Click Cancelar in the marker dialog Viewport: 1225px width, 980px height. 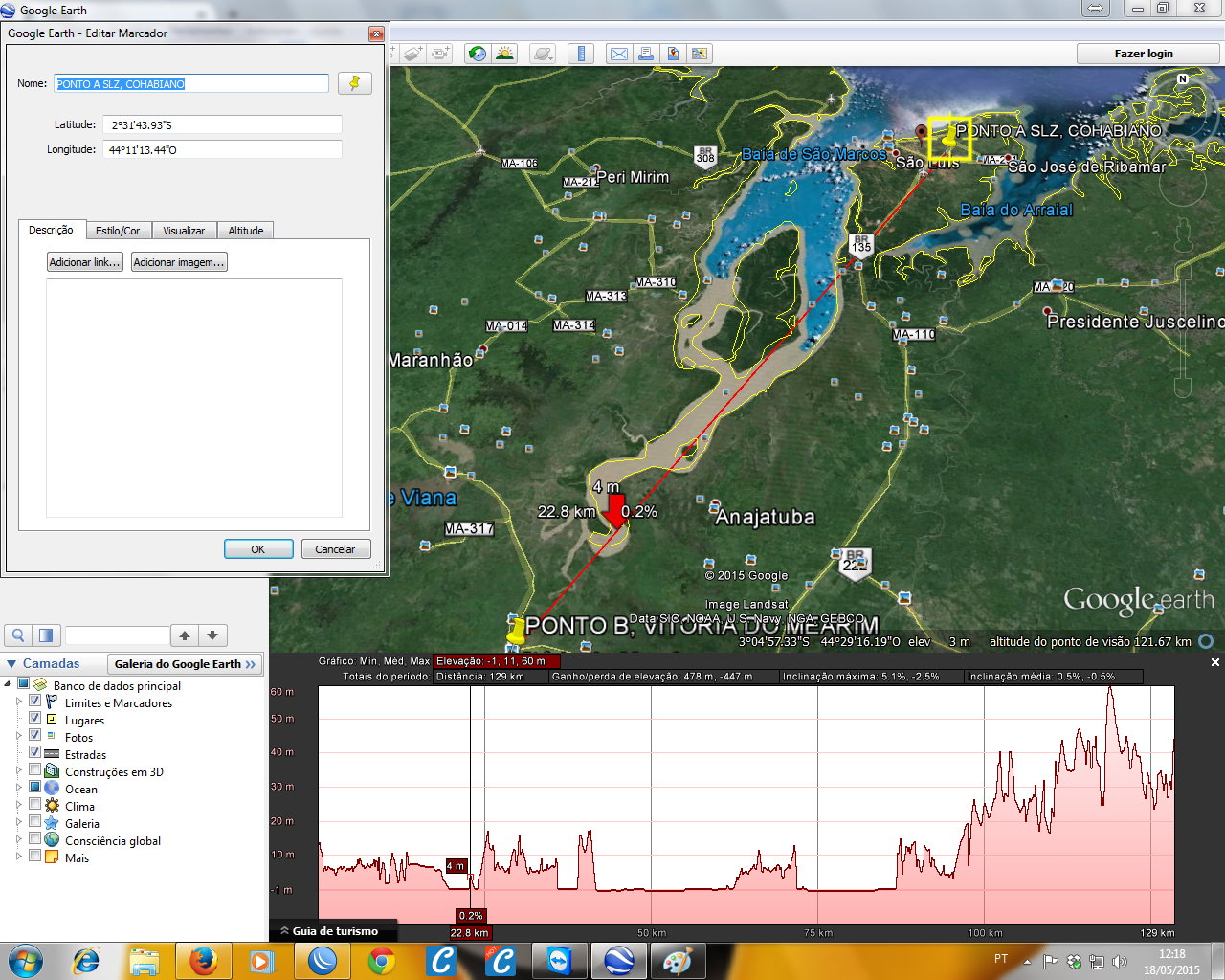point(336,549)
